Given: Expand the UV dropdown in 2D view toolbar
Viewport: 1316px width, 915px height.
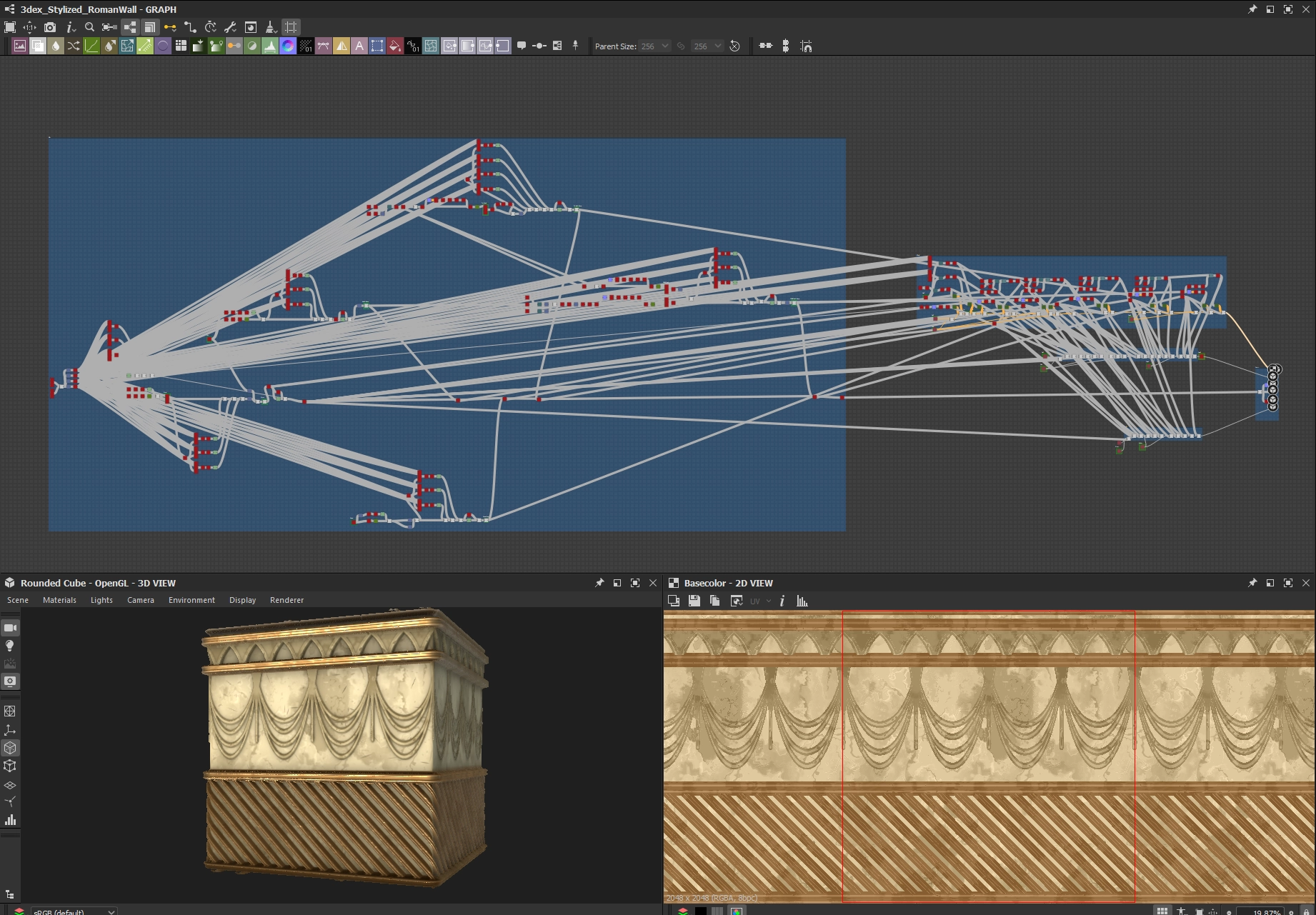Looking at the screenshot, I should (x=760, y=601).
